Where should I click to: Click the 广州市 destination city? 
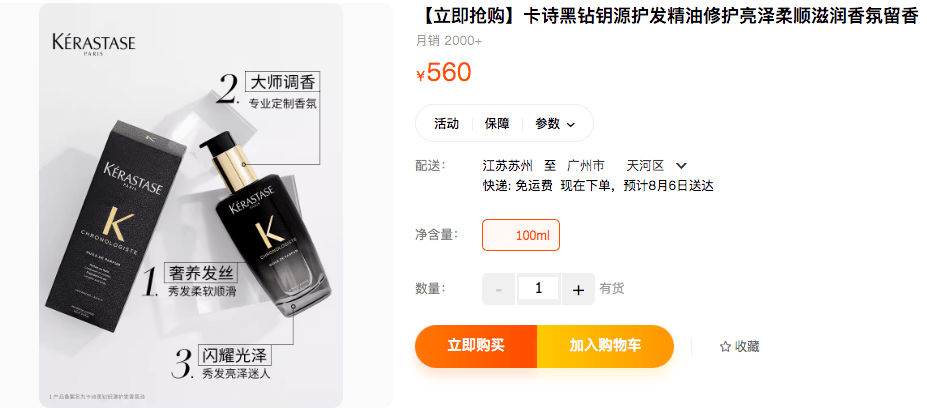(x=585, y=166)
